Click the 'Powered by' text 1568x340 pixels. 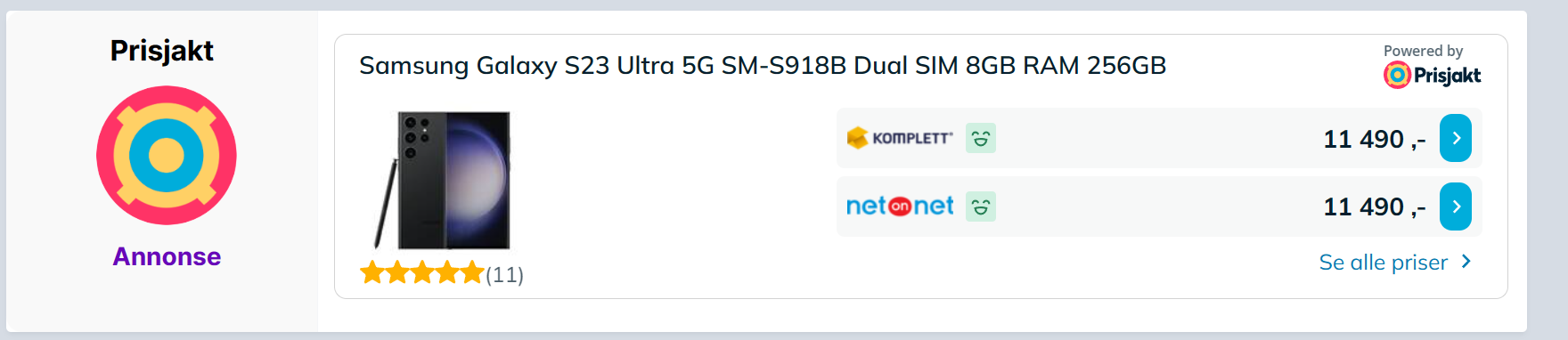click(1423, 51)
